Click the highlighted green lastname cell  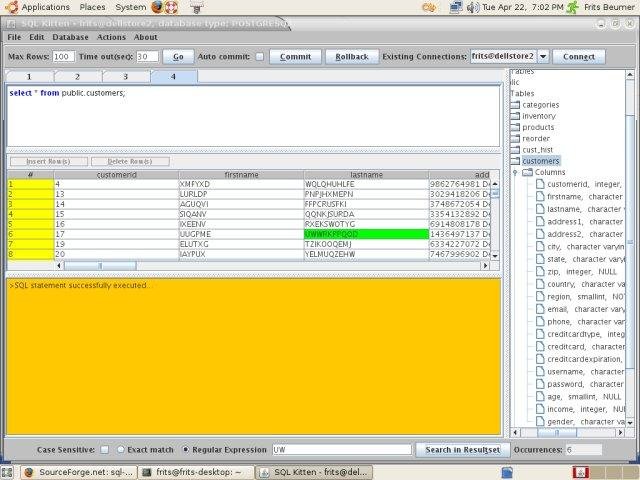tap(365, 233)
